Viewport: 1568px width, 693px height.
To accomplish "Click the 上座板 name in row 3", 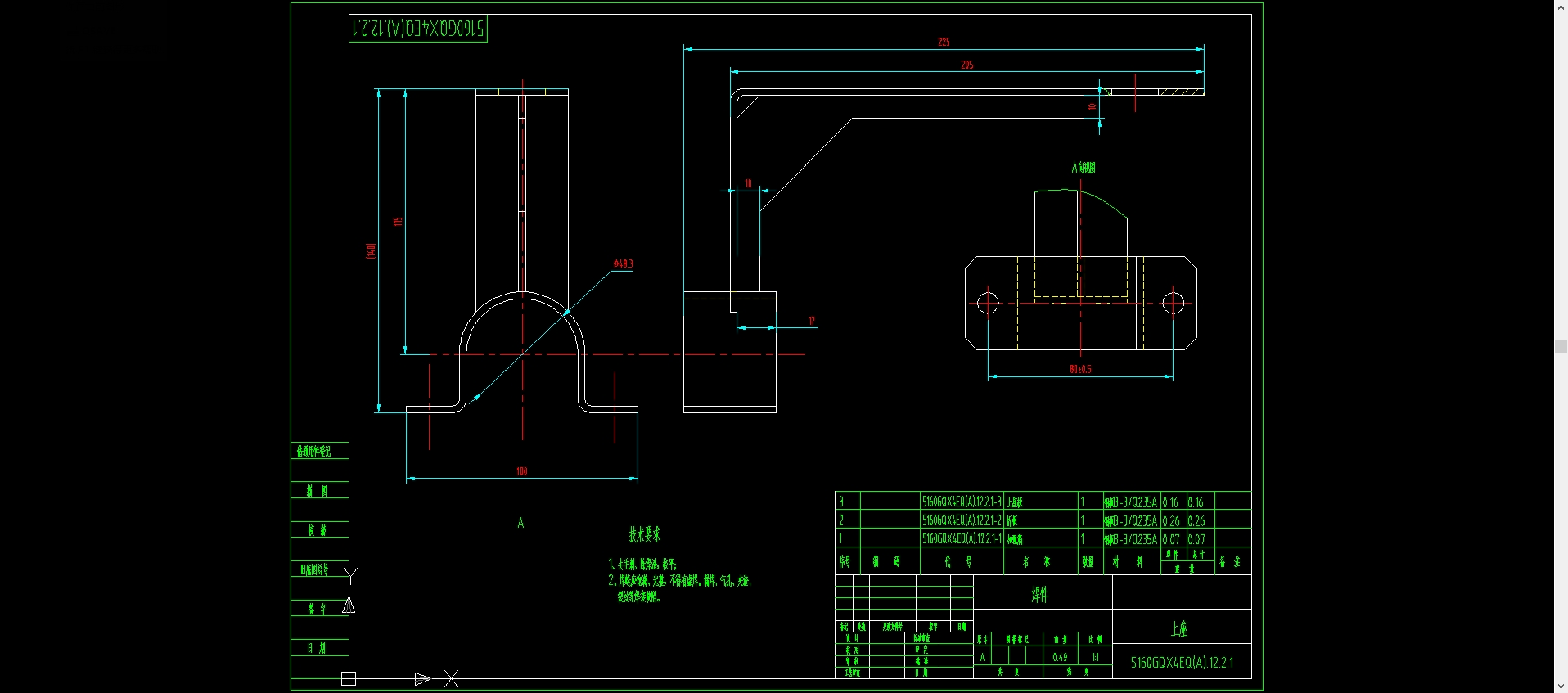I will [1015, 502].
